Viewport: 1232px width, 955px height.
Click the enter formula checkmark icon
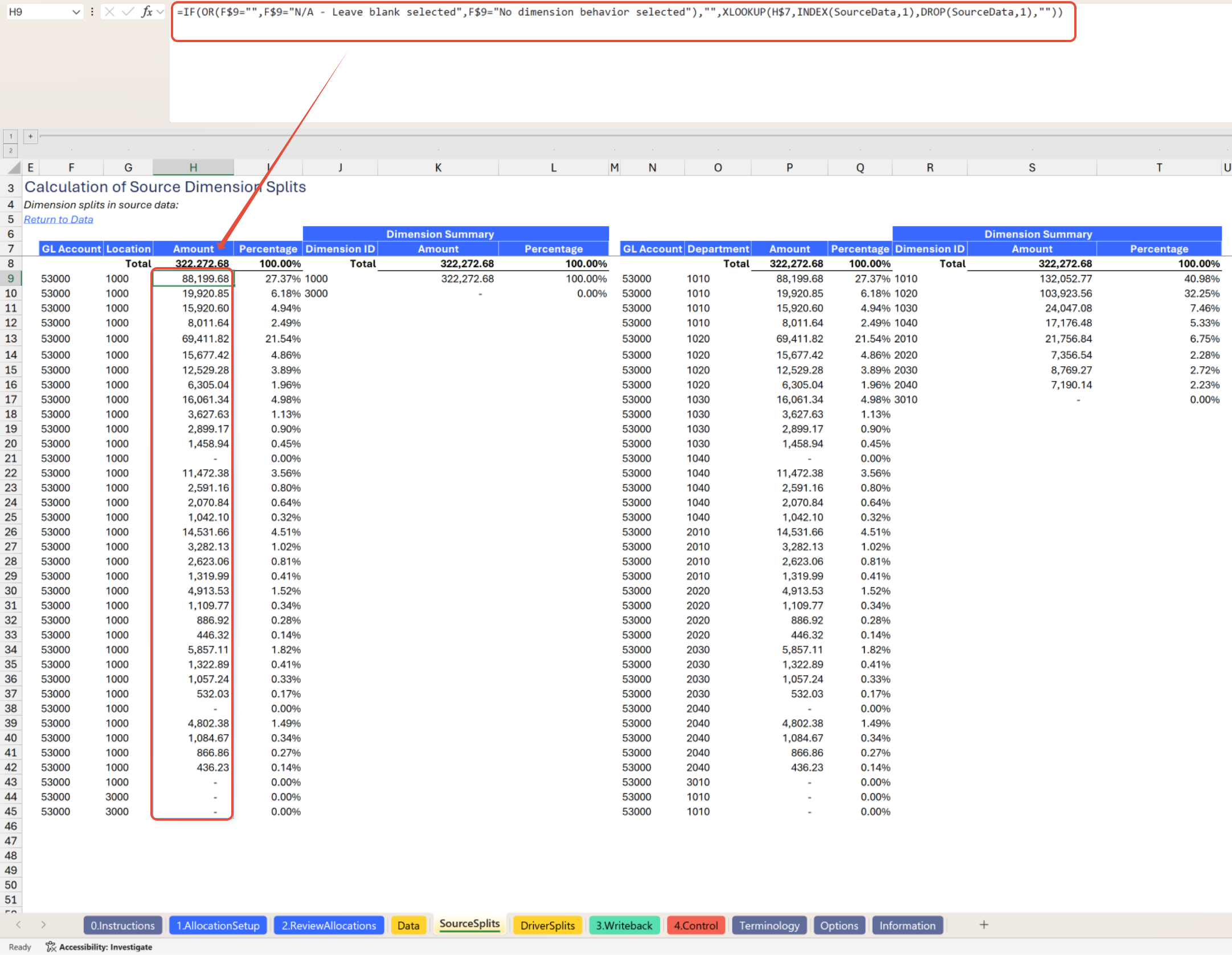tap(128, 11)
